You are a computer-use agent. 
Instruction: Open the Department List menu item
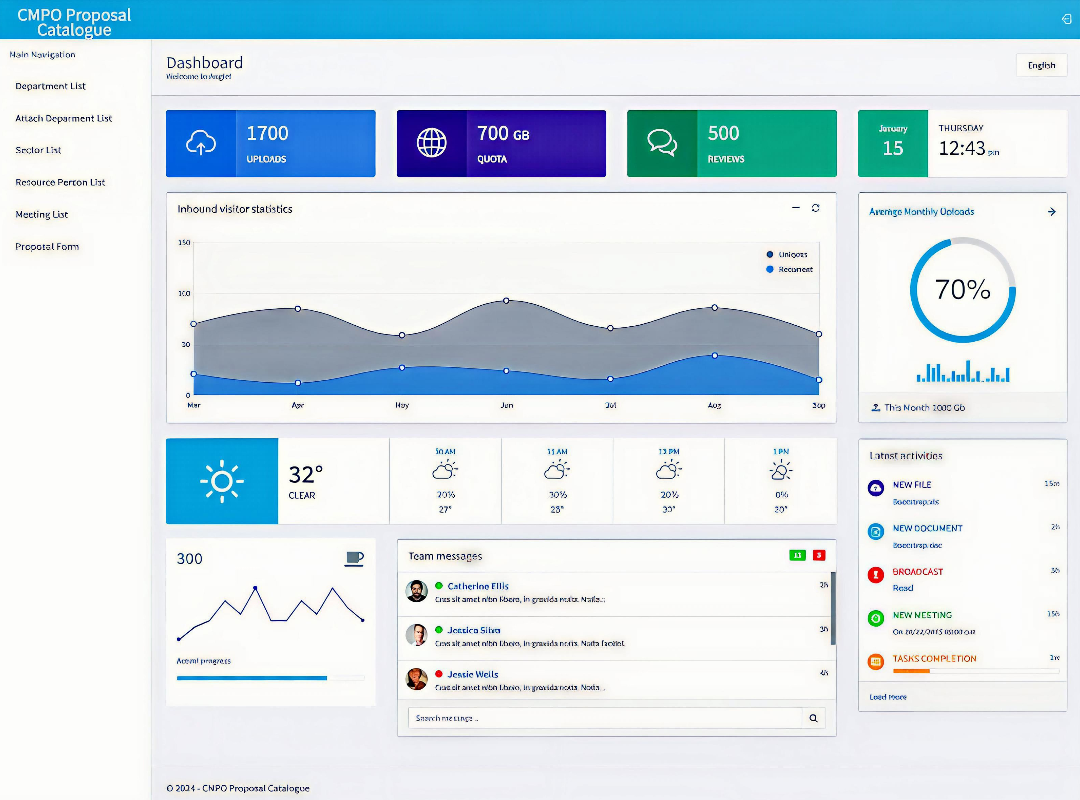[50, 86]
